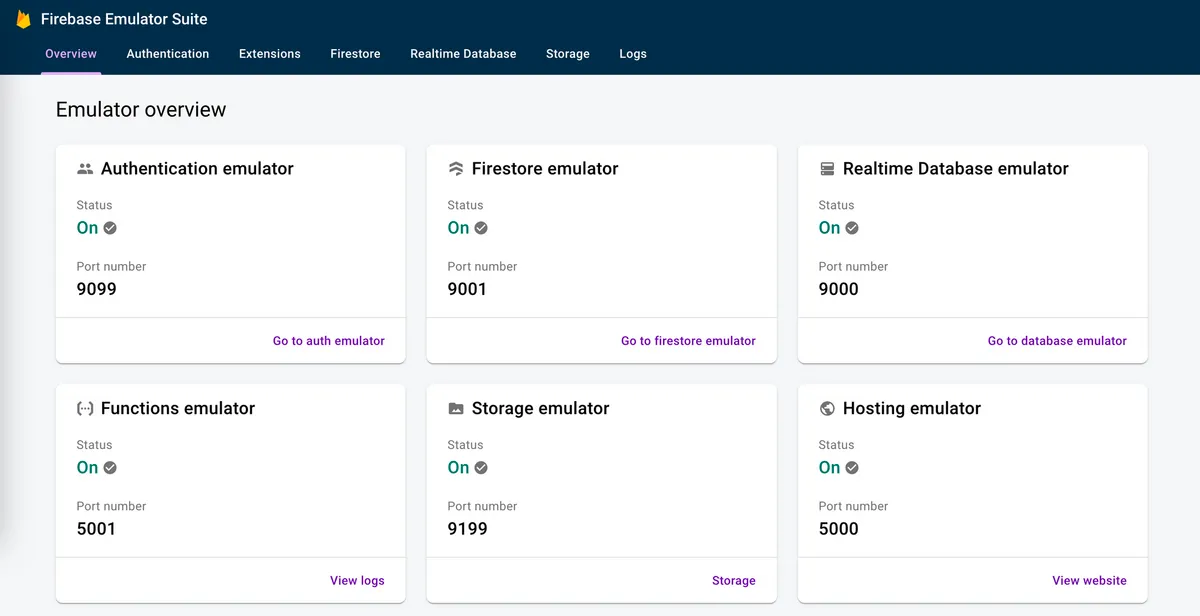
Task: Click the Realtime Database emulator storage icon
Action: click(827, 169)
